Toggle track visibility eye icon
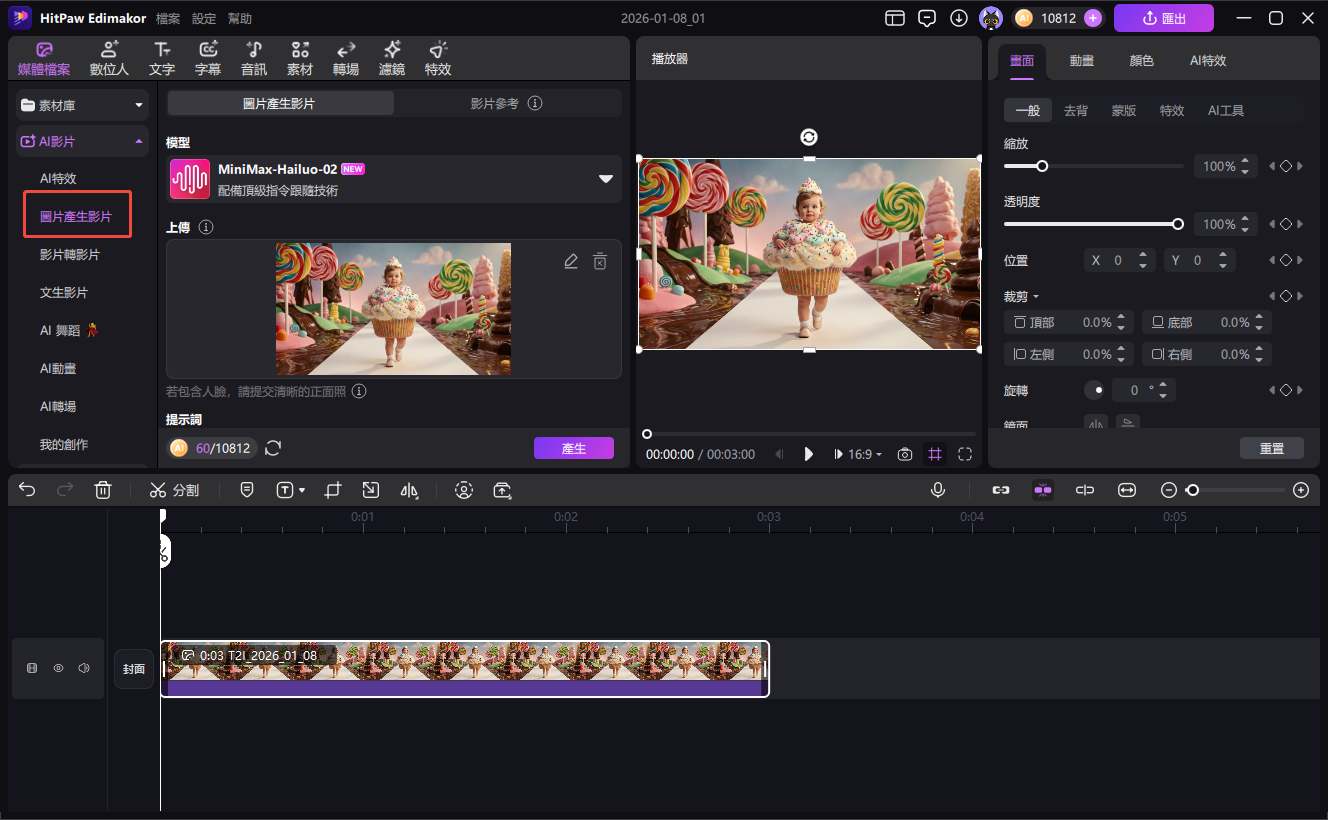Screen dimensions: 1328x820 click(58, 668)
